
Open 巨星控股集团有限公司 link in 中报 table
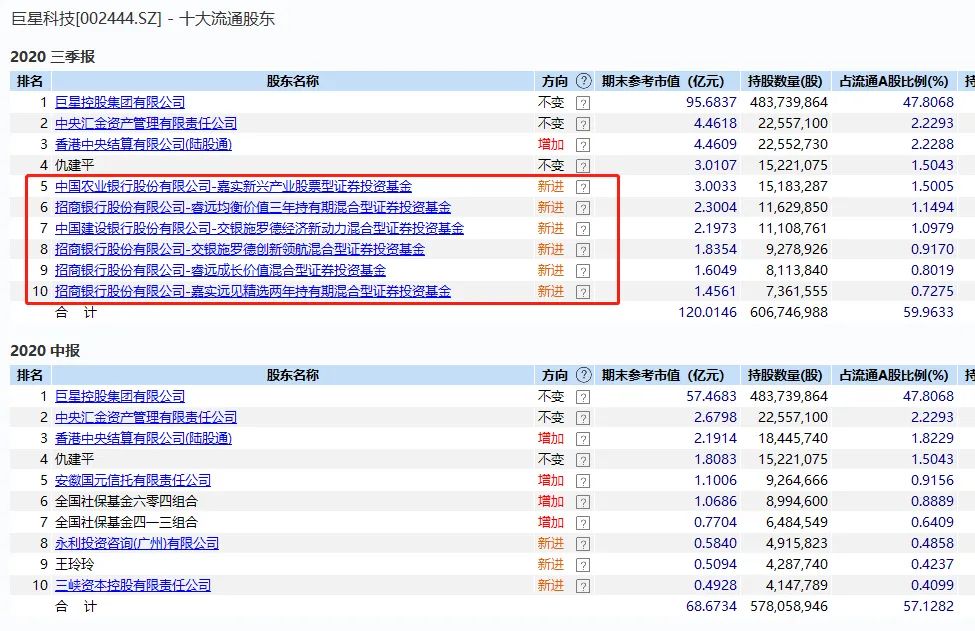point(120,396)
